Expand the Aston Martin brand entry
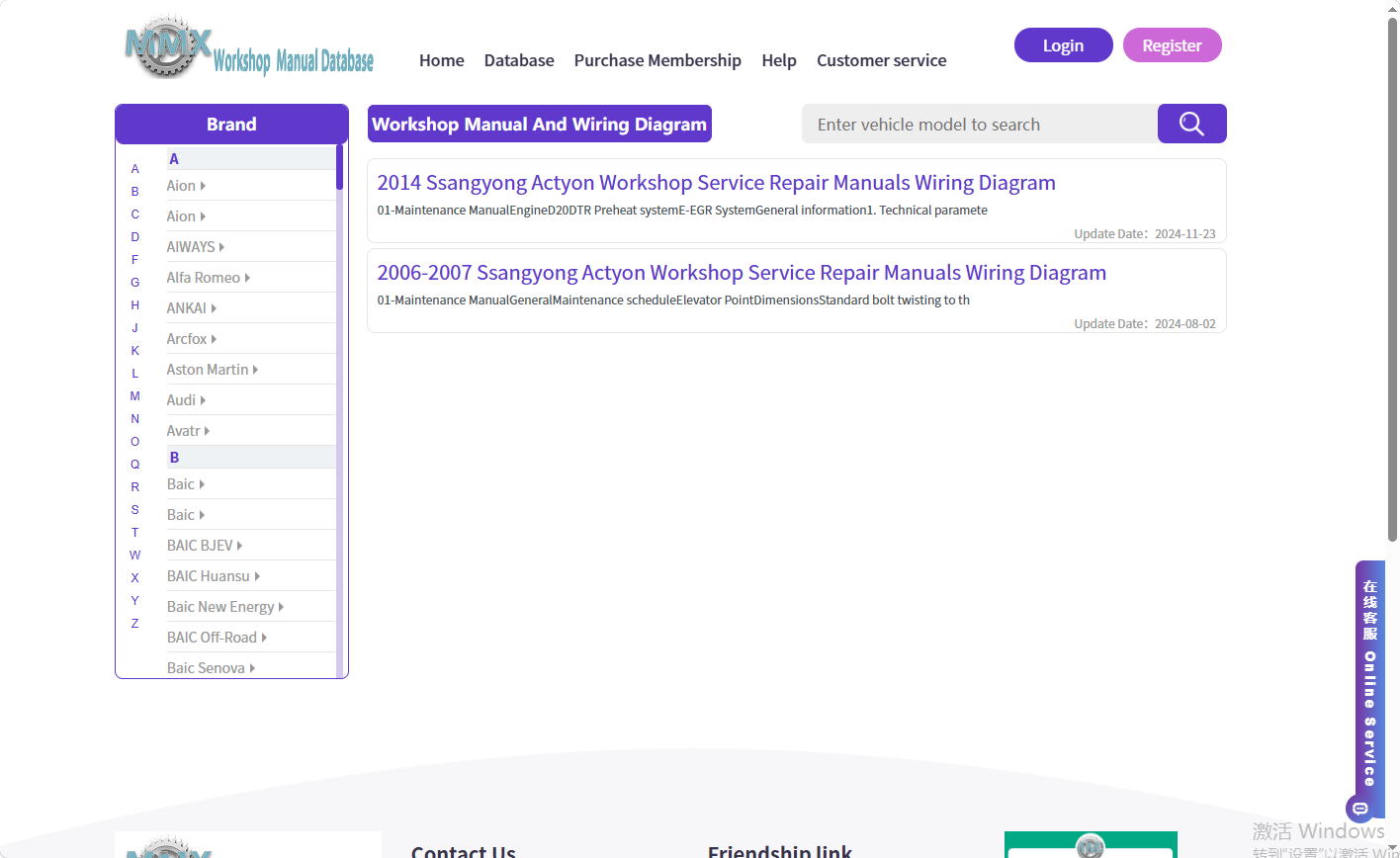 pyautogui.click(x=213, y=370)
